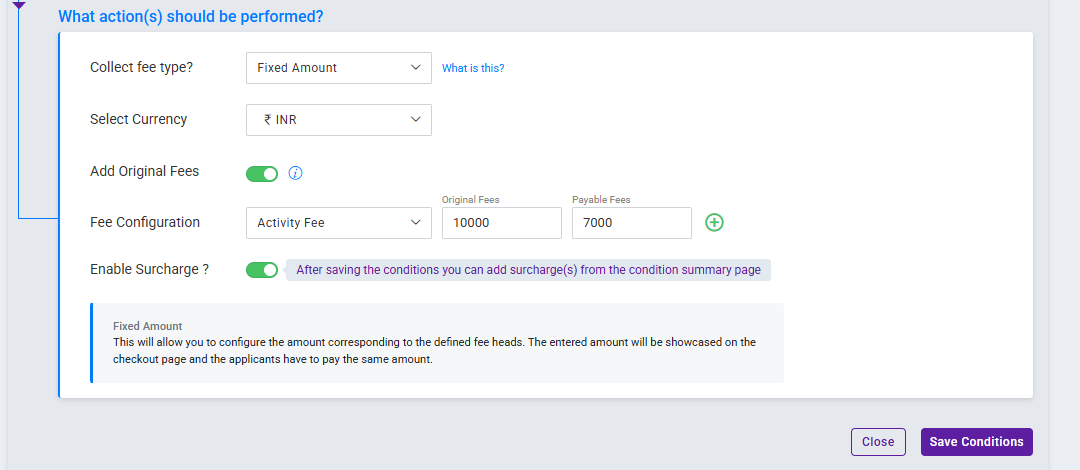Turn off the Enable Surcharge toggle

coord(262,270)
